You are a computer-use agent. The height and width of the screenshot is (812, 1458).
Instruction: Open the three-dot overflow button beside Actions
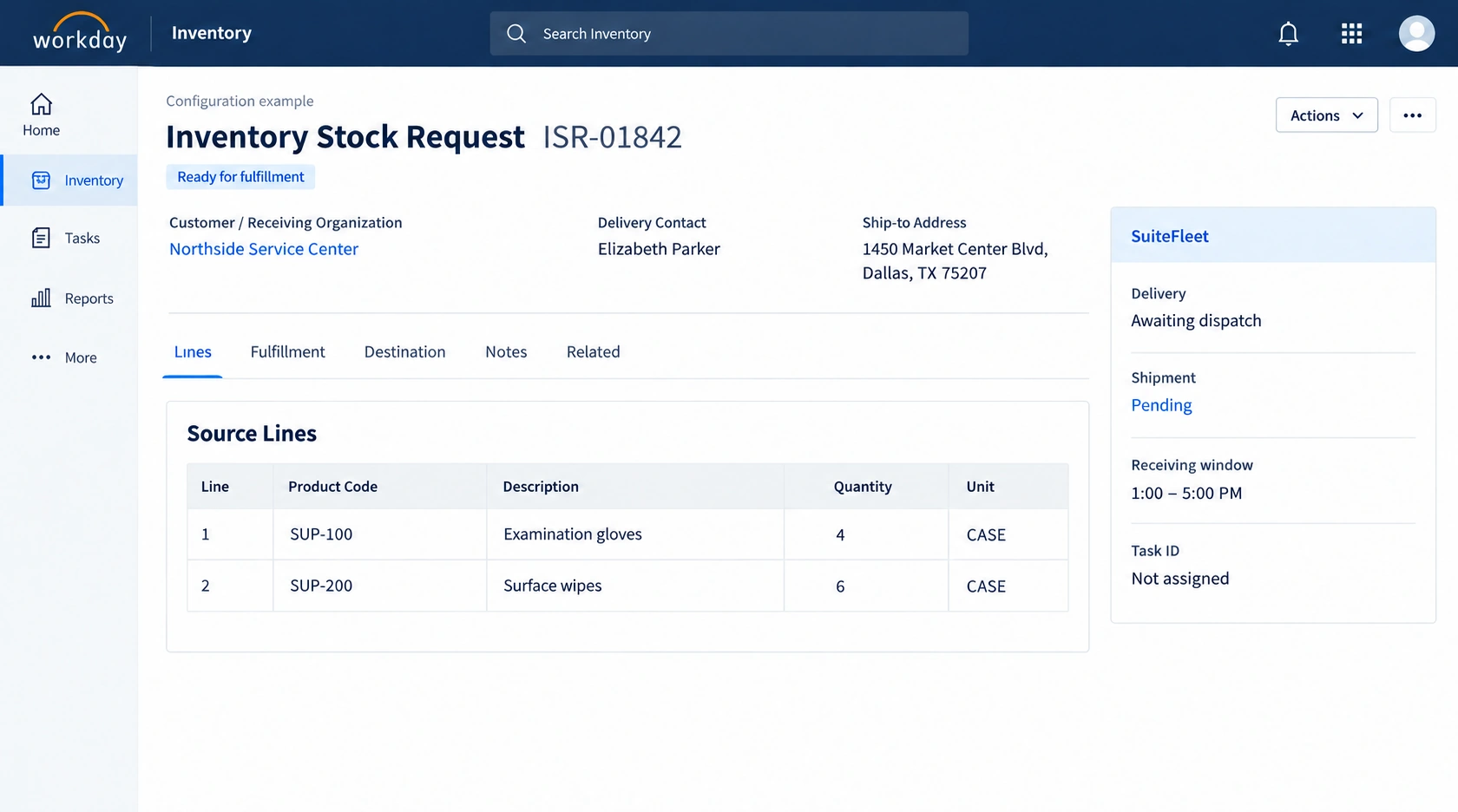coord(1413,115)
